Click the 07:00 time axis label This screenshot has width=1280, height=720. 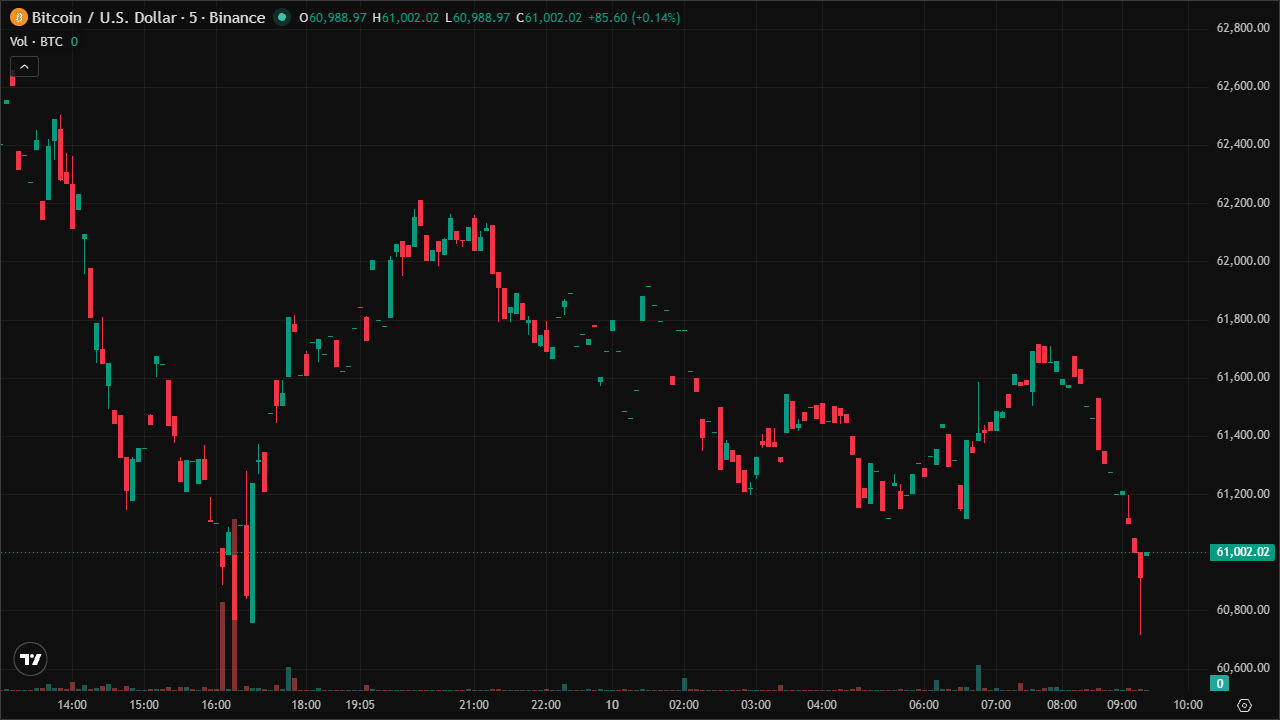(x=996, y=705)
